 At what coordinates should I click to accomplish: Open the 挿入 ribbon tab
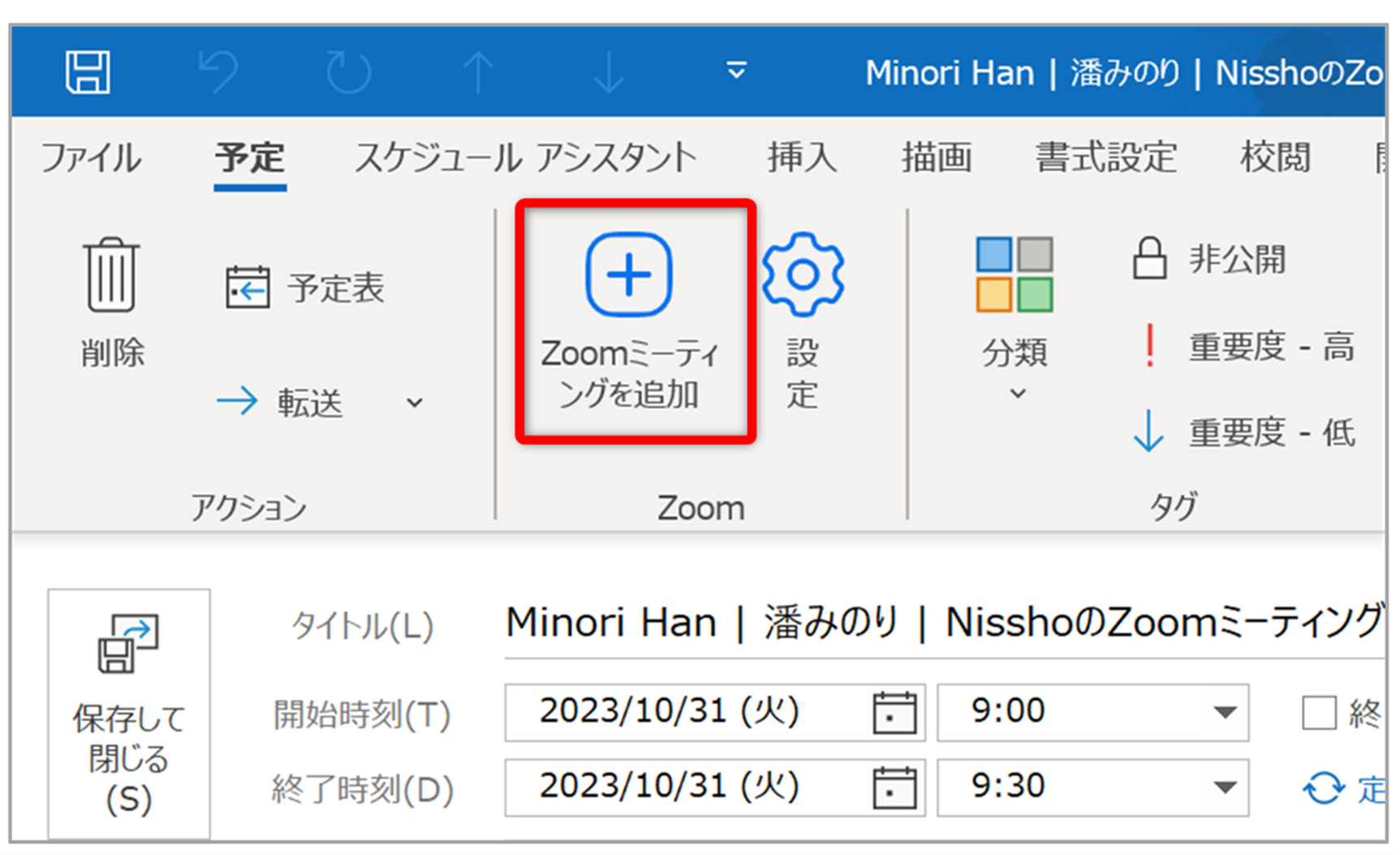tap(802, 157)
